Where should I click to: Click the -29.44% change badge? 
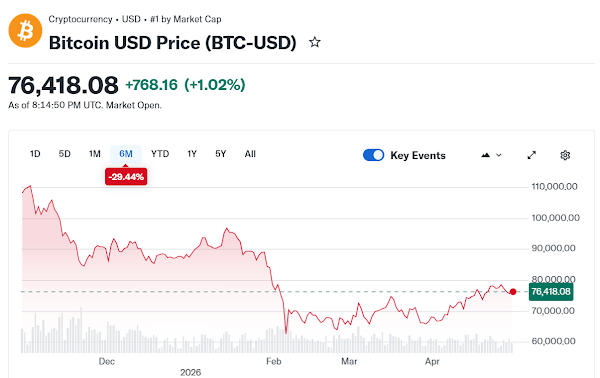click(x=126, y=177)
